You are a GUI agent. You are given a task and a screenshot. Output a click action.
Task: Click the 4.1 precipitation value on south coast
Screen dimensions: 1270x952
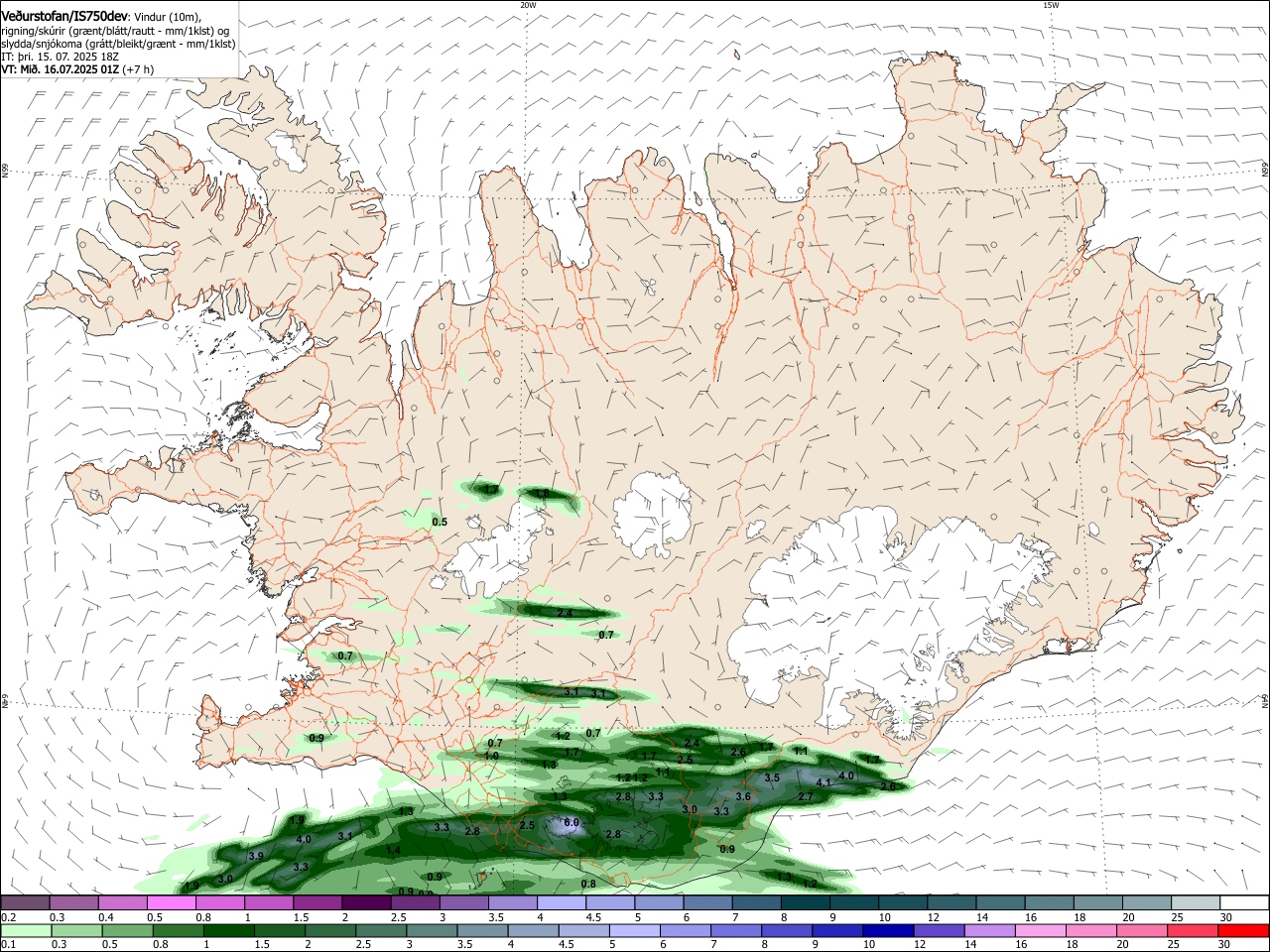click(x=823, y=782)
